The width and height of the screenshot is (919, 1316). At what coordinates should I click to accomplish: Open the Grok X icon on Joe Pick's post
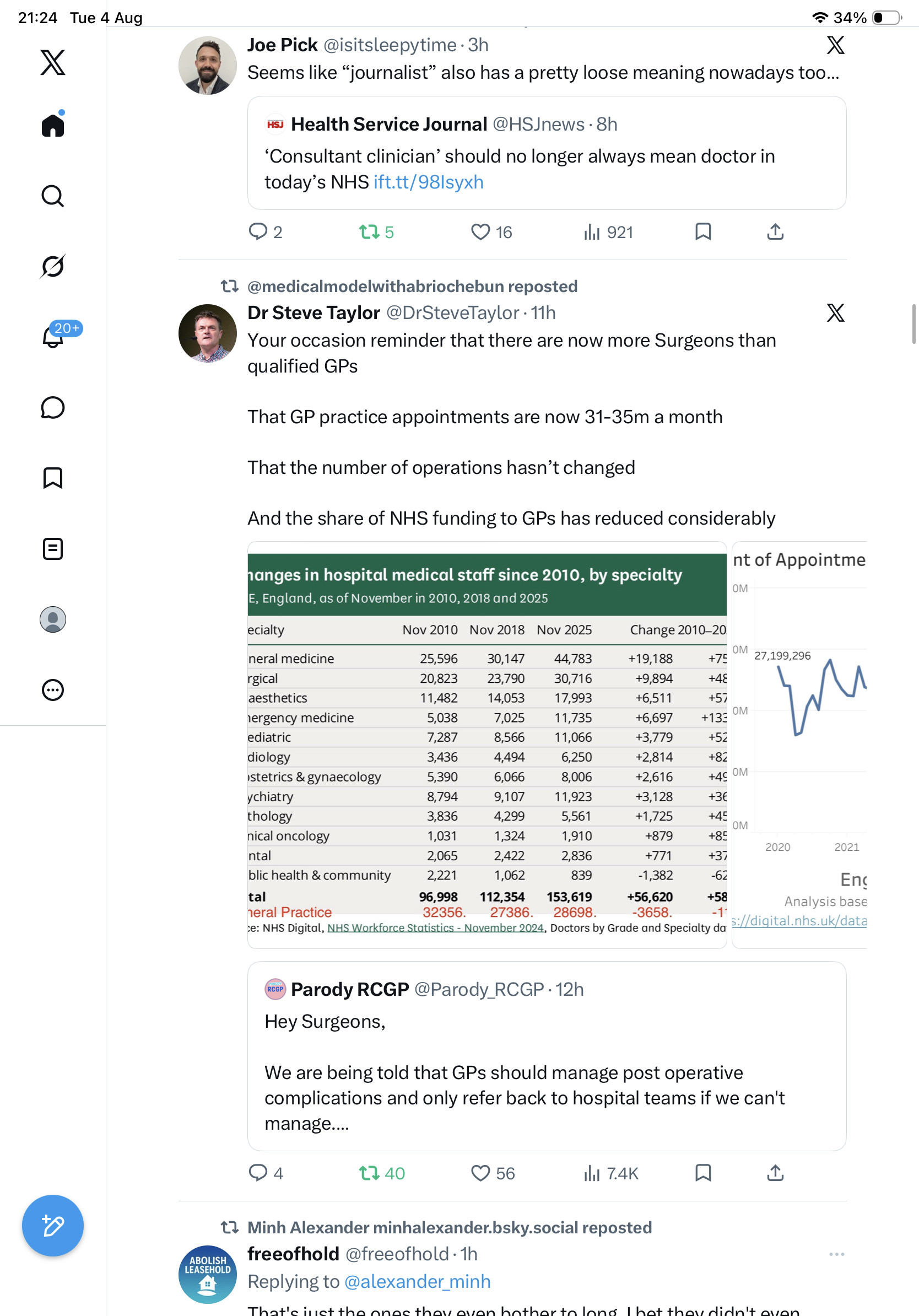pyautogui.click(x=835, y=45)
